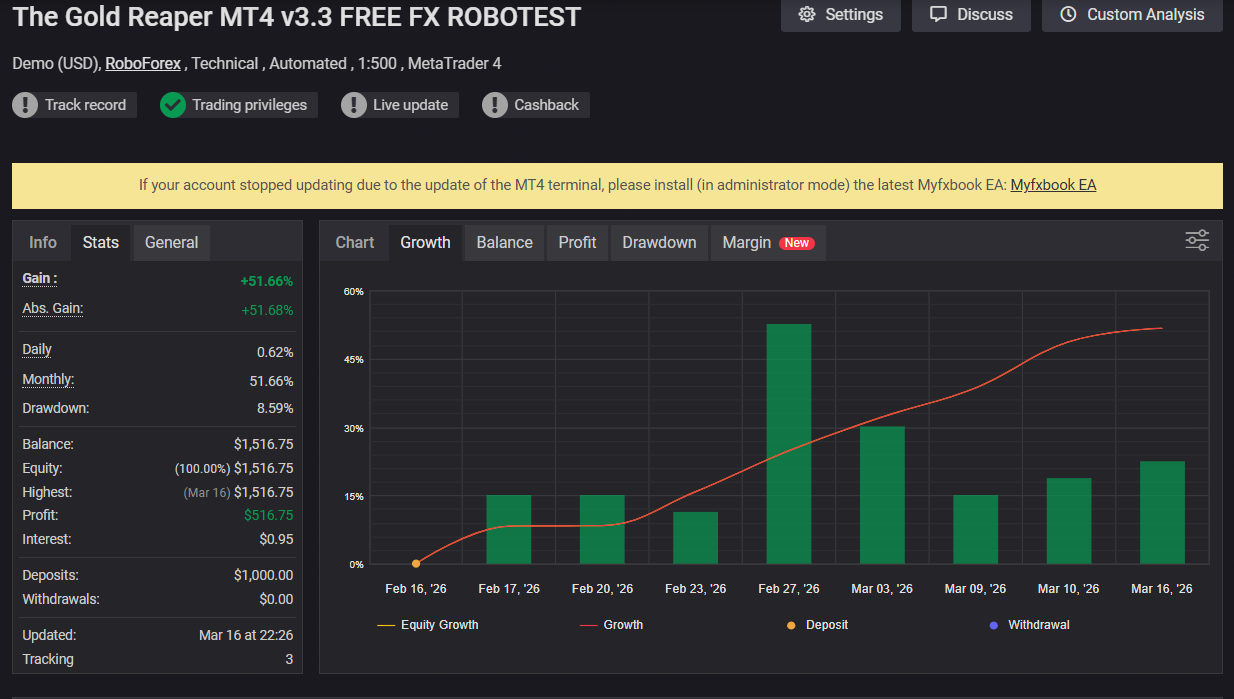Toggle Growth line in chart legend
The width and height of the screenshot is (1234, 699).
611,625
